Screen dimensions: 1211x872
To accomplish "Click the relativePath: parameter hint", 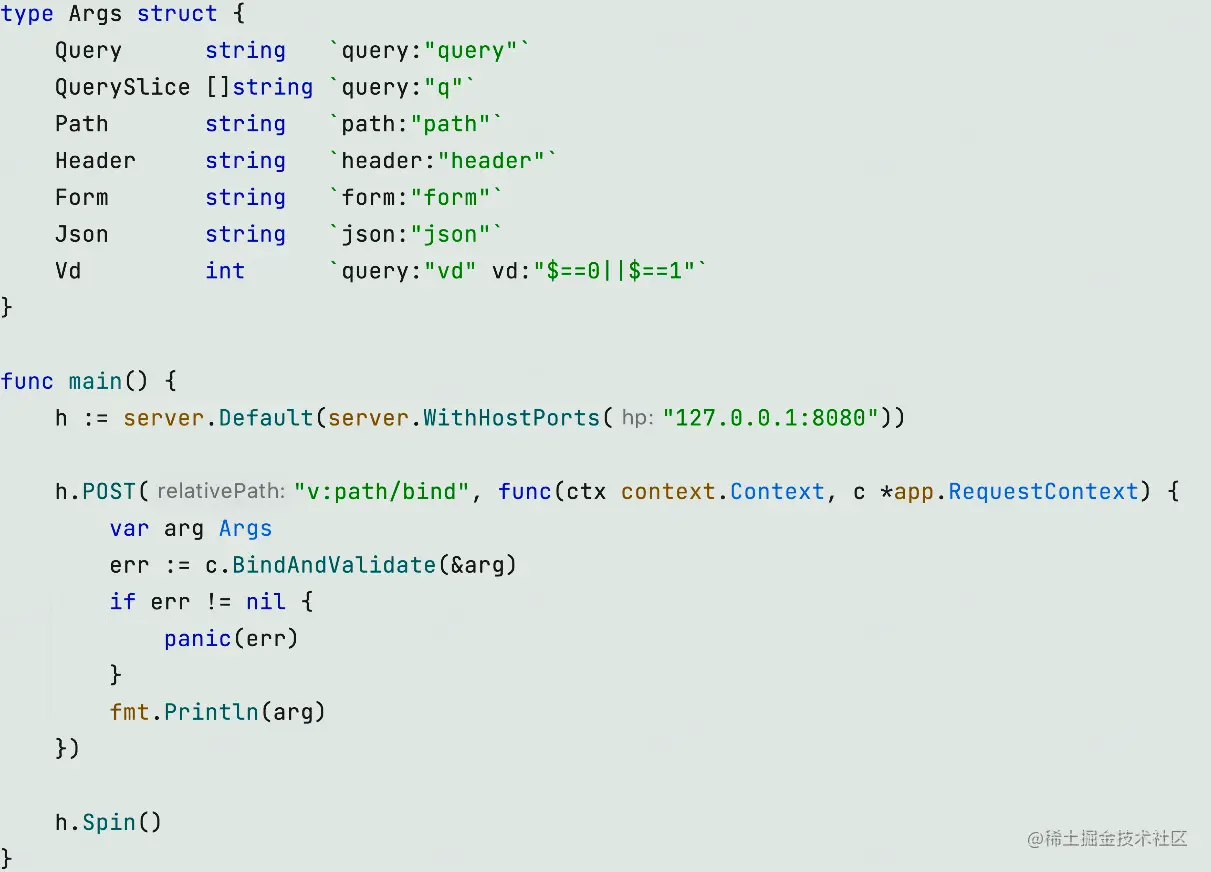I will [221, 492].
